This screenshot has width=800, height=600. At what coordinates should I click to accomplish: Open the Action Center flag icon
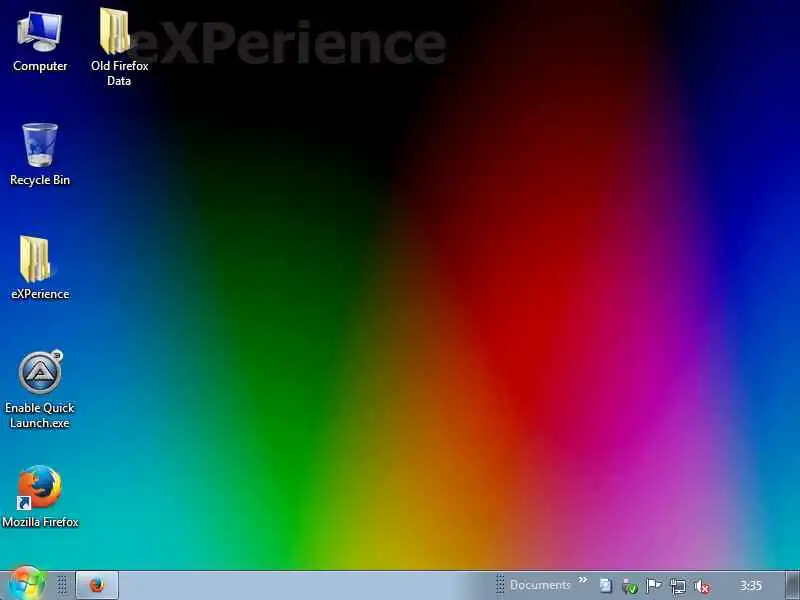pos(654,586)
